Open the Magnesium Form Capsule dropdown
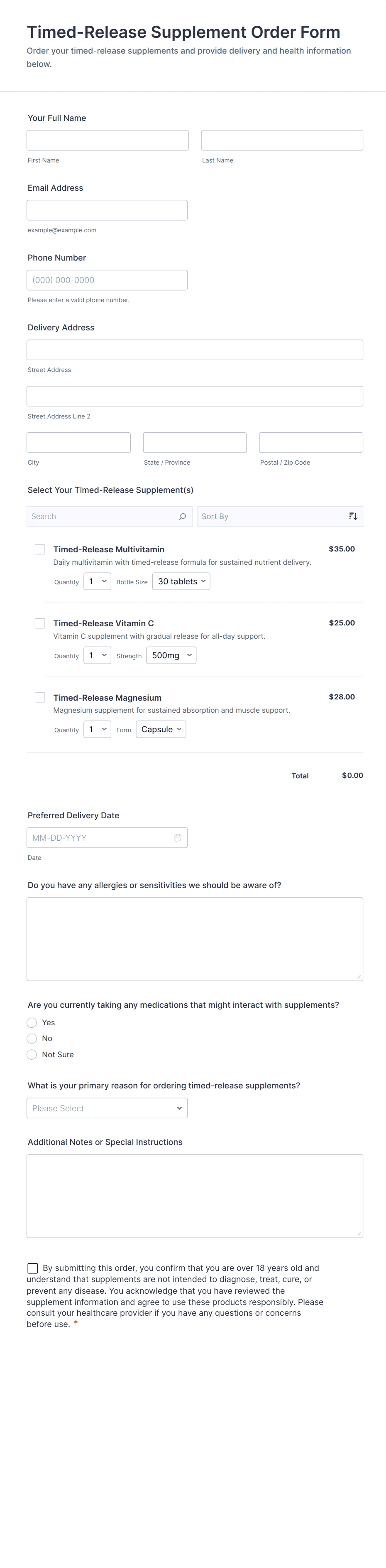Image resolution: width=386 pixels, height=1568 pixels. (161, 729)
